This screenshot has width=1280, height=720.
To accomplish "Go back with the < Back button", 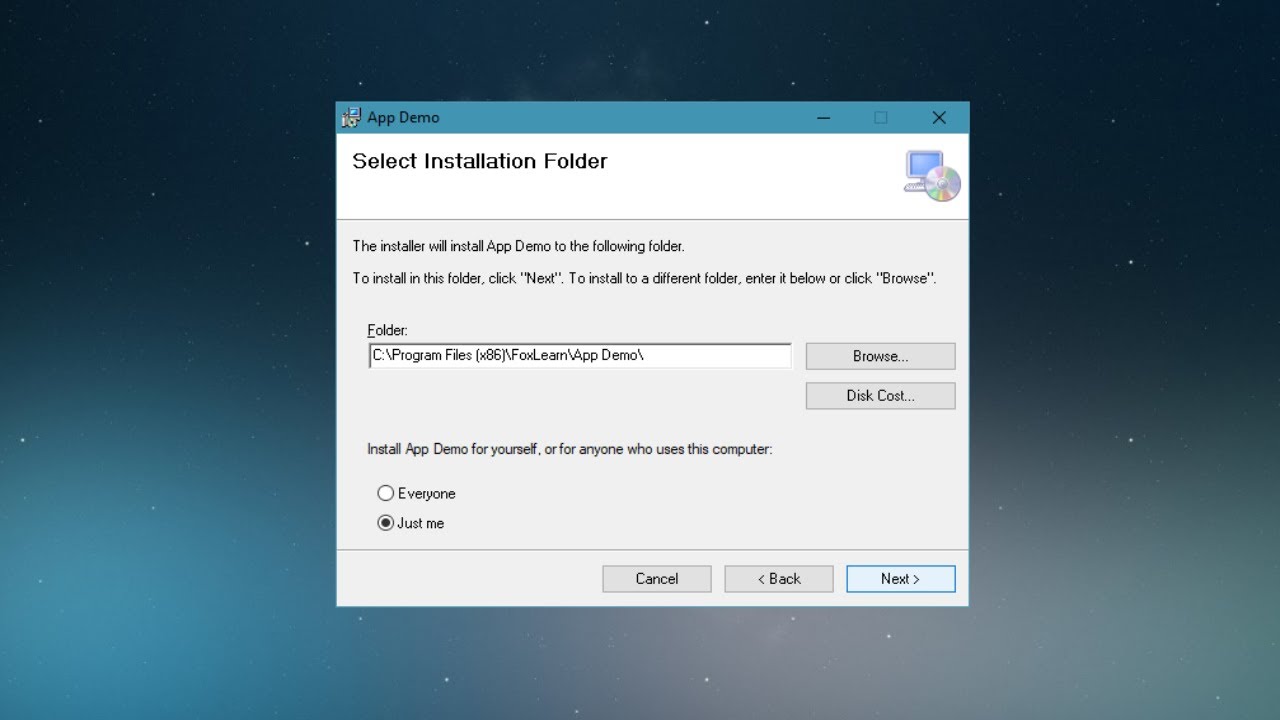I will point(779,579).
